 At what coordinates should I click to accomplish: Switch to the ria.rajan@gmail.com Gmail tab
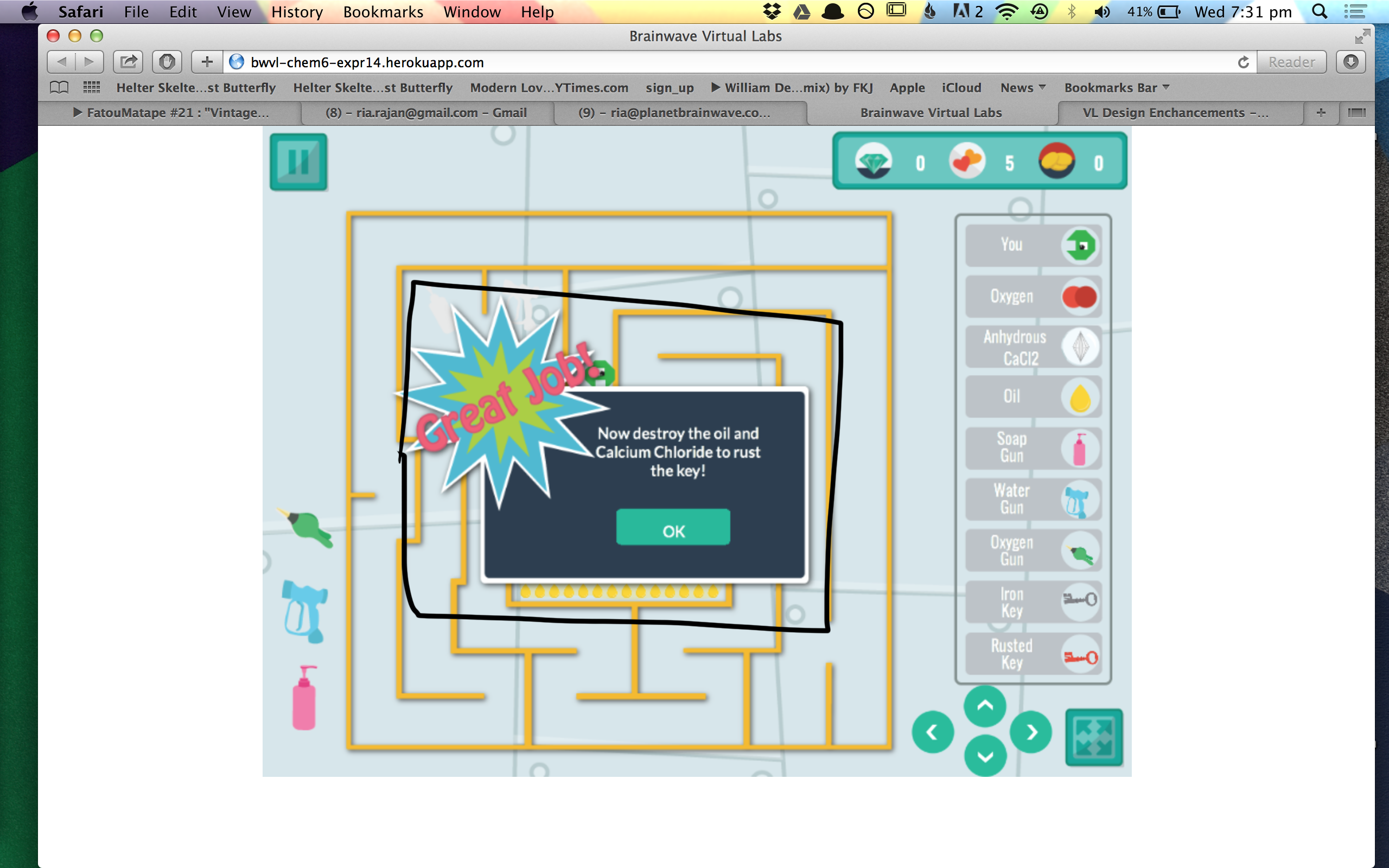[427, 113]
